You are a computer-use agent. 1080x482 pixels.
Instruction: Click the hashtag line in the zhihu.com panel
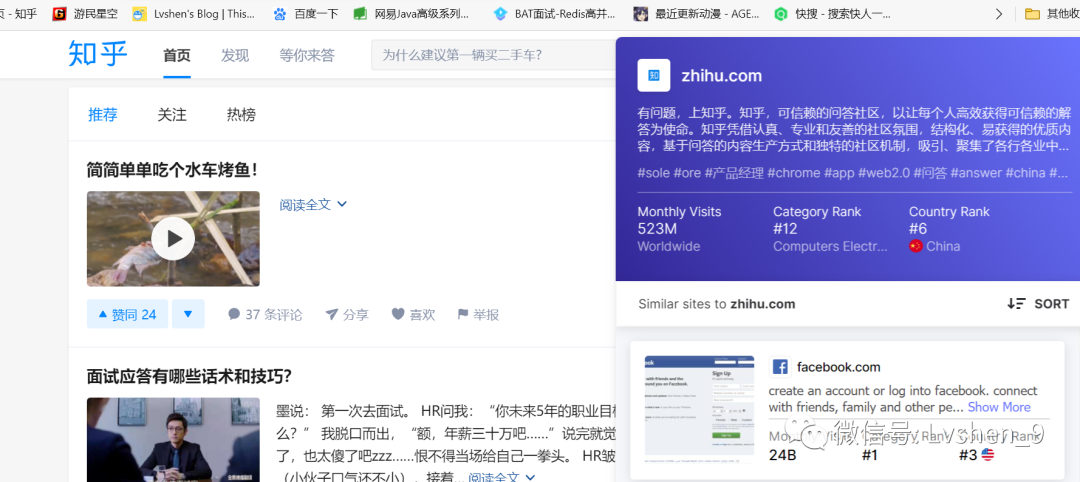pyautogui.click(x=853, y=173)
